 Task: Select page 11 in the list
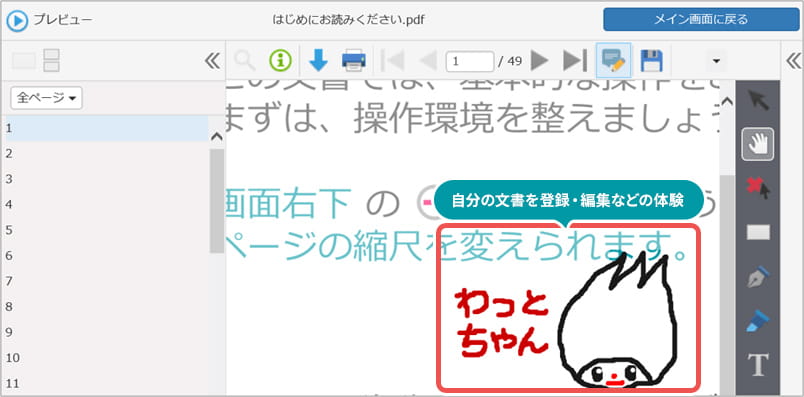click(x=107, y=383)
